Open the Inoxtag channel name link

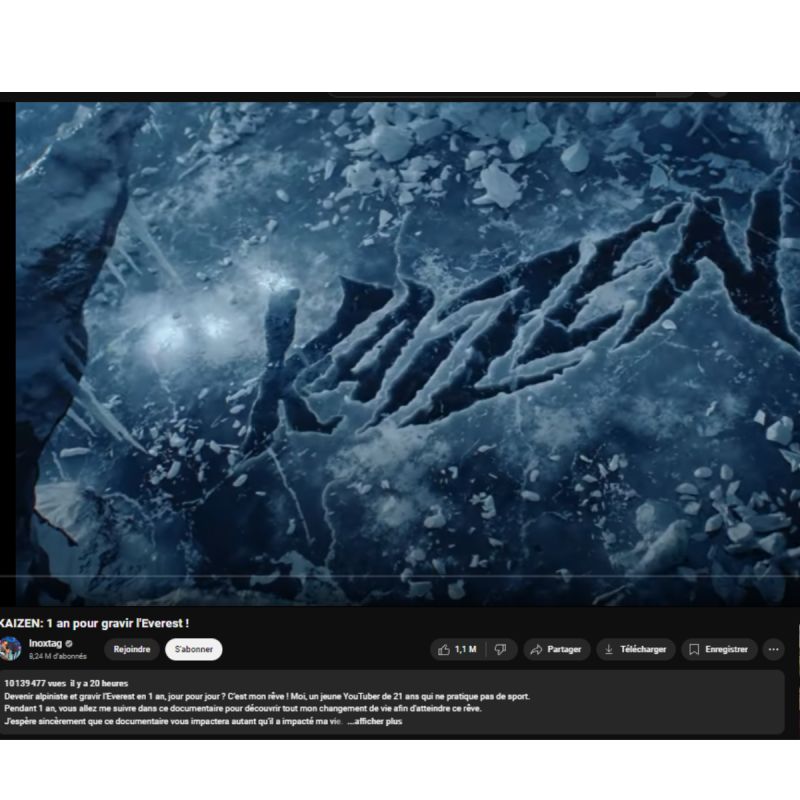click(x=45, y=643)
